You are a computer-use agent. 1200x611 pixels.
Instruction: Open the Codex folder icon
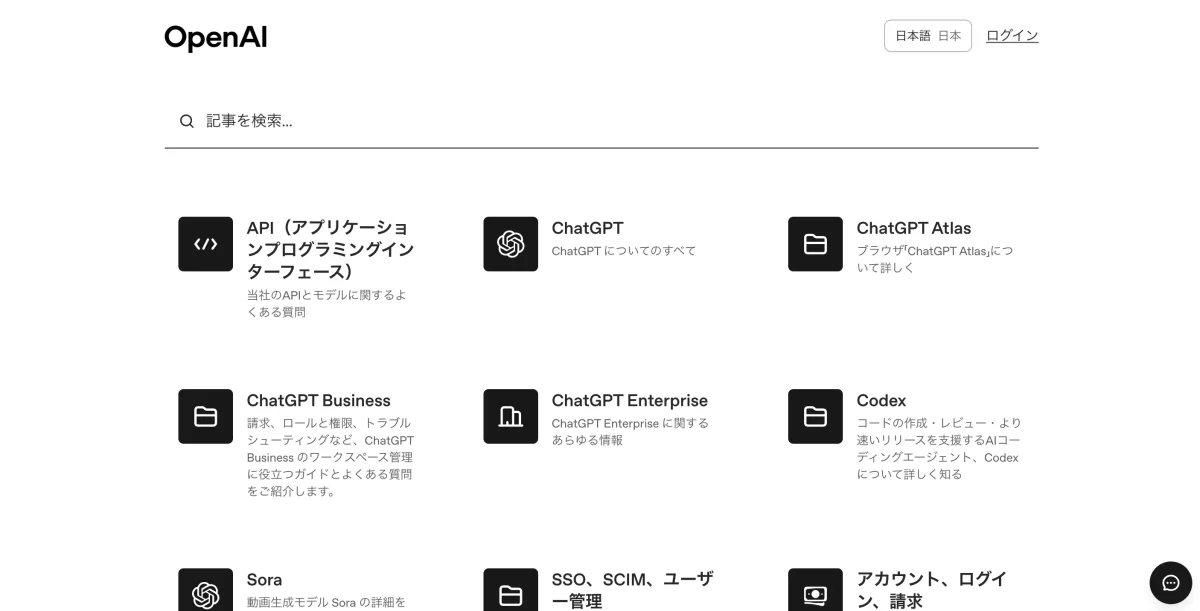(x=815, y=416)
